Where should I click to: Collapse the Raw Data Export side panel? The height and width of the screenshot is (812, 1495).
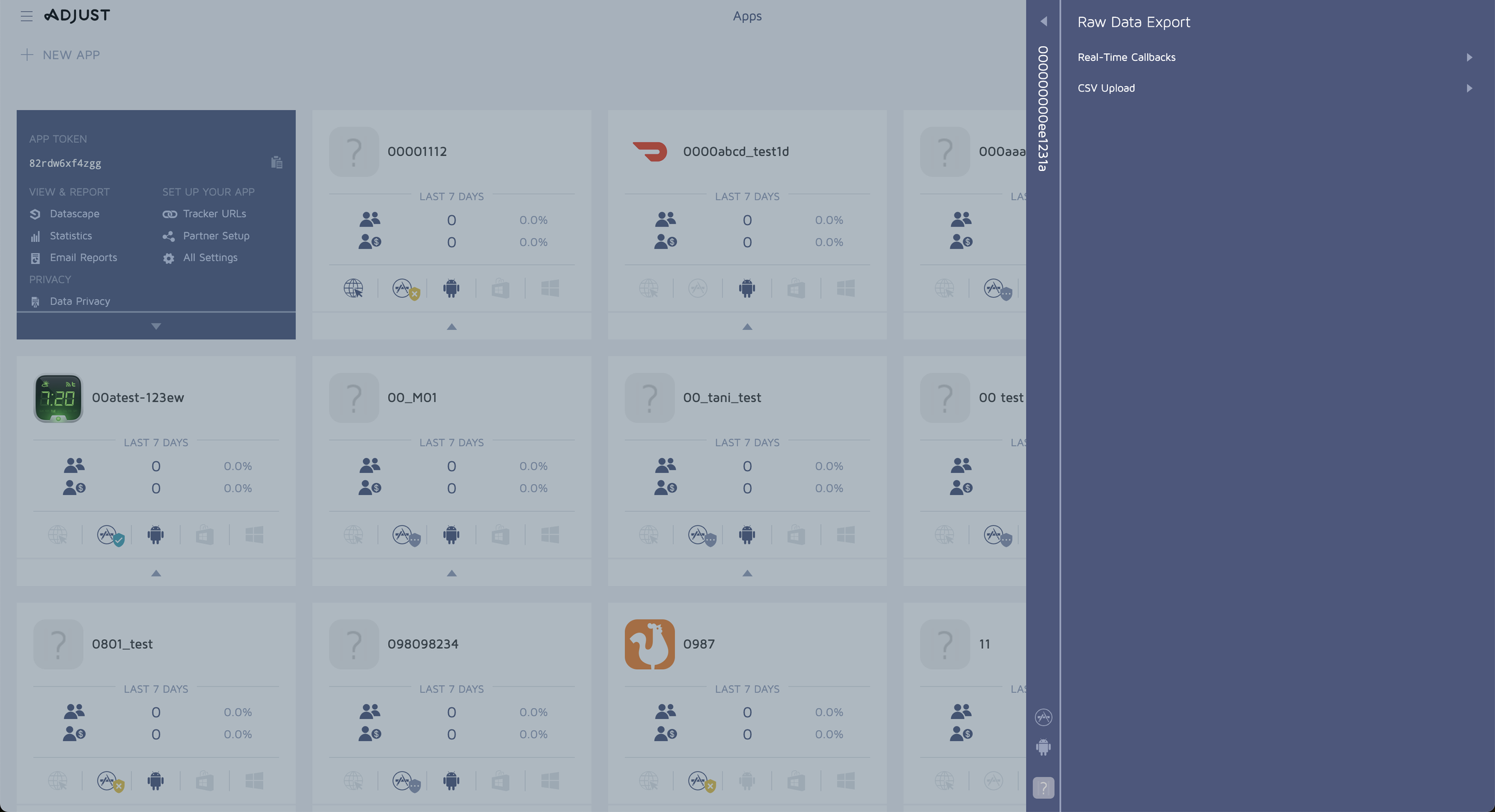[x=1045, y=21]
